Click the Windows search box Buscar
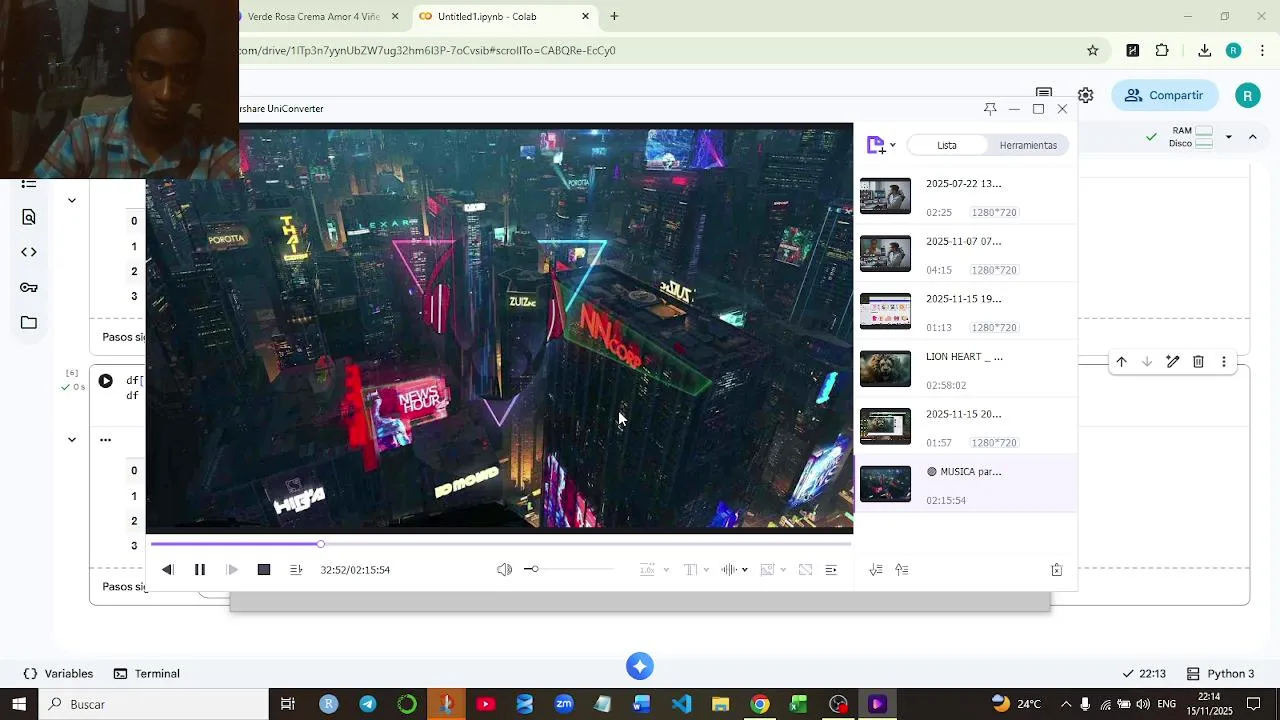This screenshot has width=1280, height=720. coord(154,704)
